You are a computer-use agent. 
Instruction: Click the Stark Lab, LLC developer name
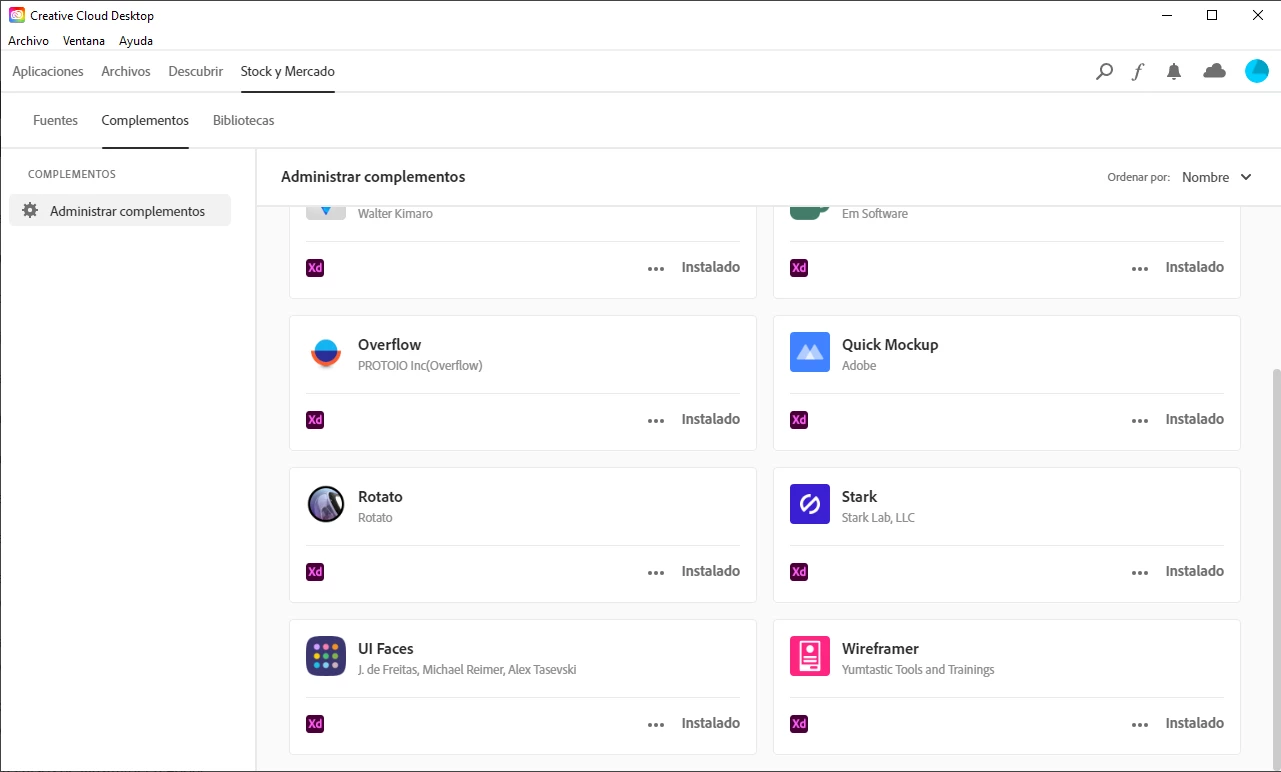pyautogui.click(x=878, y=518)
